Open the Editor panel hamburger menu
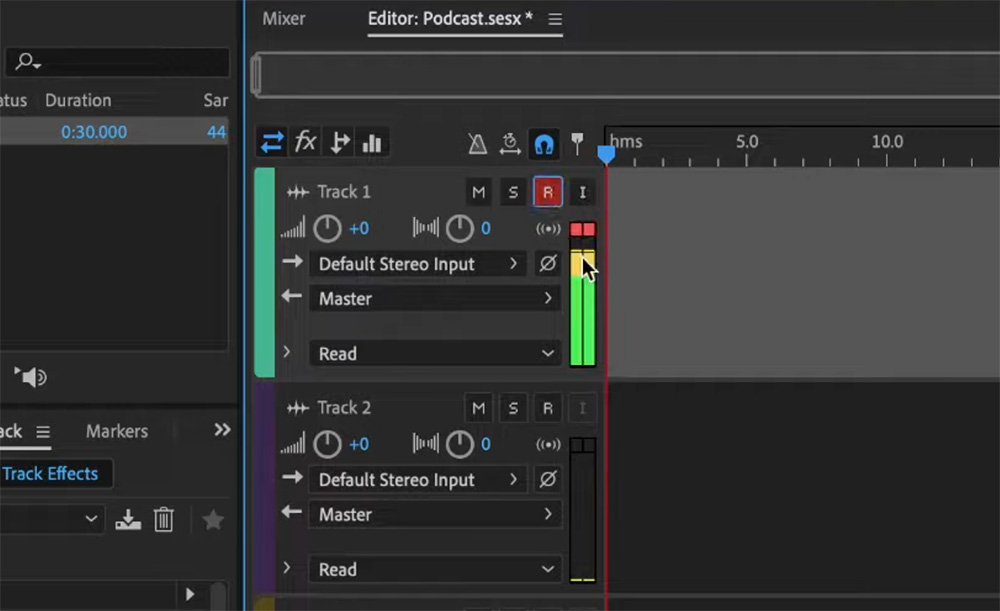Viewport: 1000px width, 611px height. pos(555,19)
